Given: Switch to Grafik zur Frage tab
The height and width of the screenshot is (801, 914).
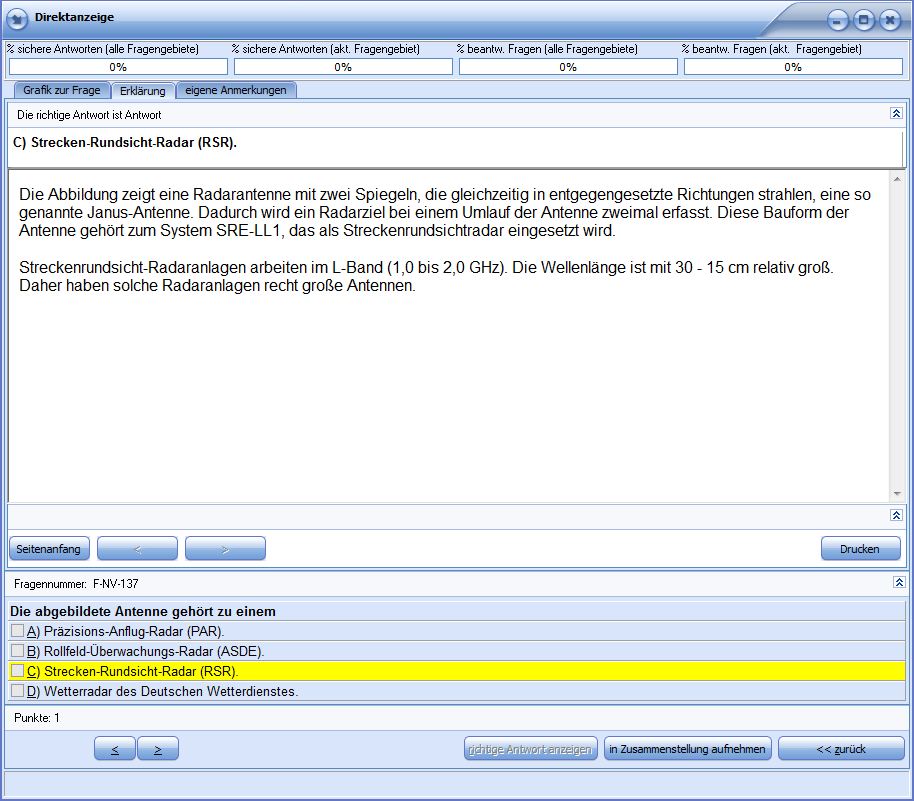Looking at the screenshot, I should tap(62, 90).
